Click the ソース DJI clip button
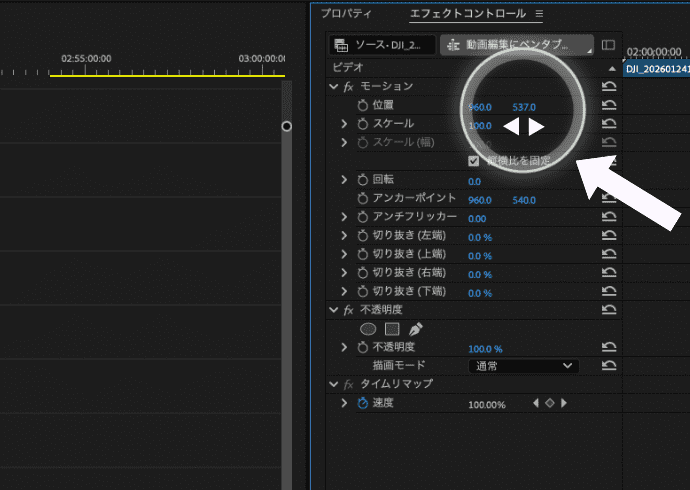This screenshot has height=490, width=690. pos(383,45)
